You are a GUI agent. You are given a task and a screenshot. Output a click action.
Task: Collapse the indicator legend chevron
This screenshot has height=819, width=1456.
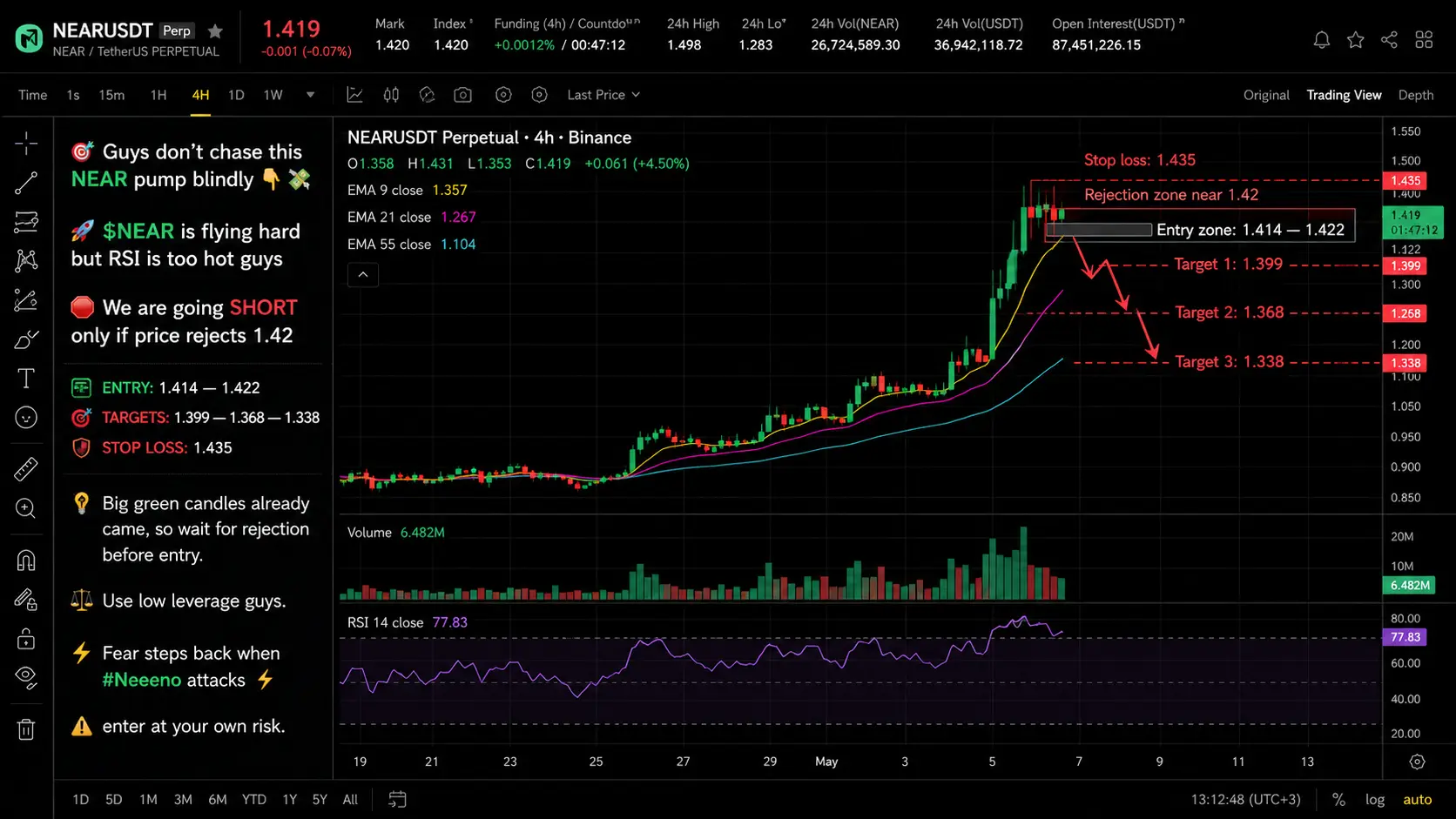tap(363, 275)
